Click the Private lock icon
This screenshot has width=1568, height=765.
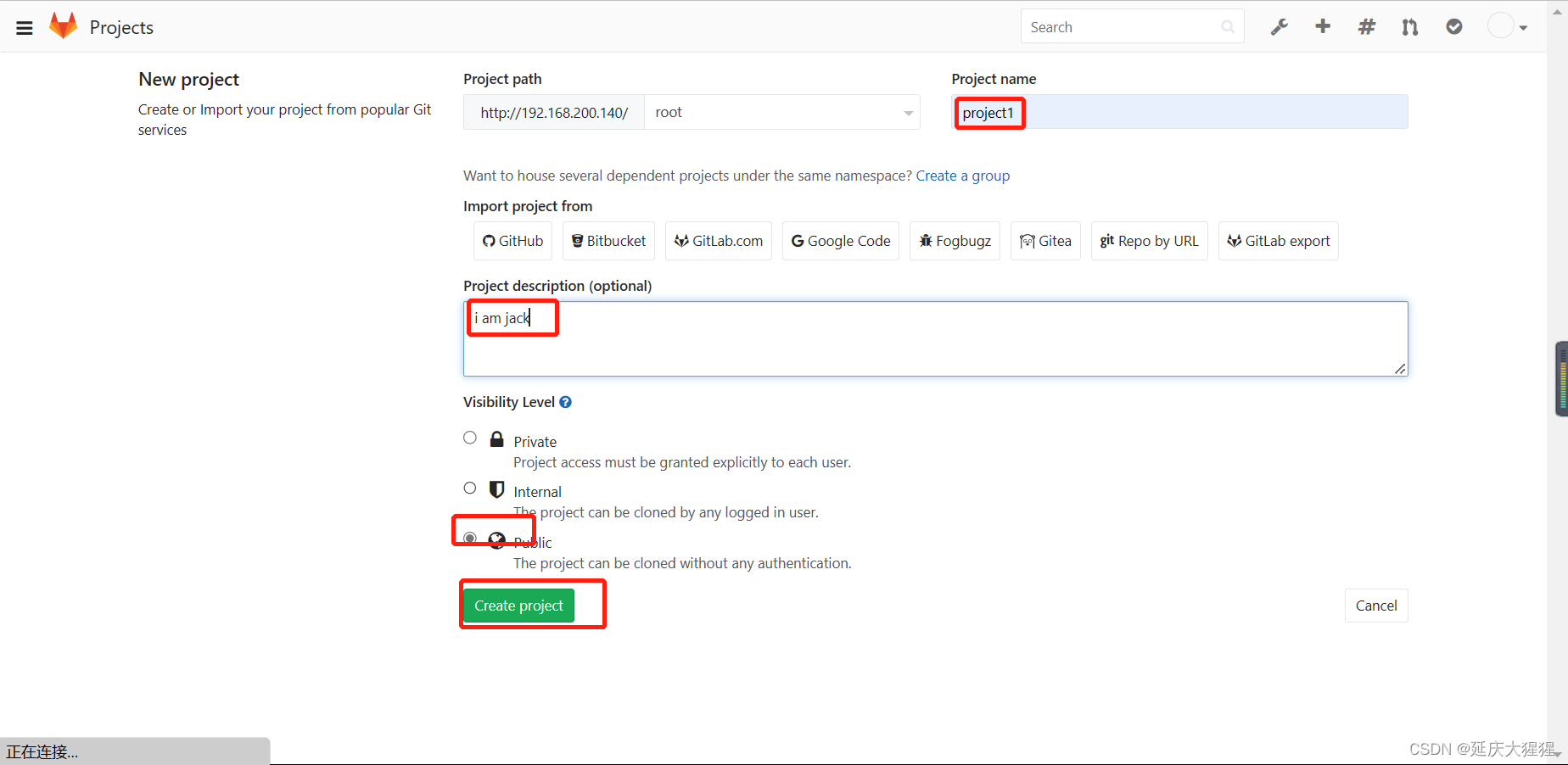[497, 439]
